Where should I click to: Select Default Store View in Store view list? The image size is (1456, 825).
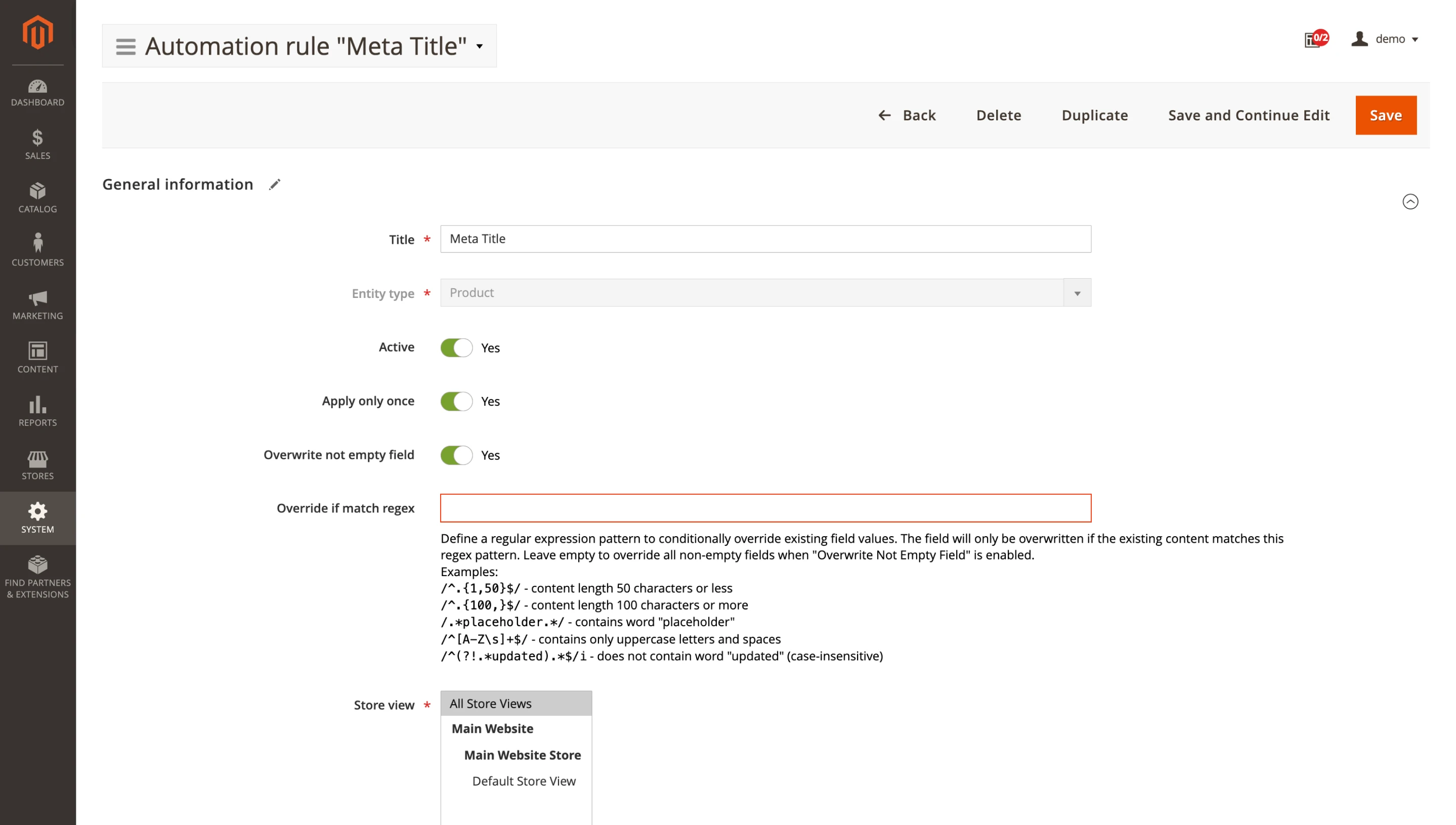(x=524, y=781)
